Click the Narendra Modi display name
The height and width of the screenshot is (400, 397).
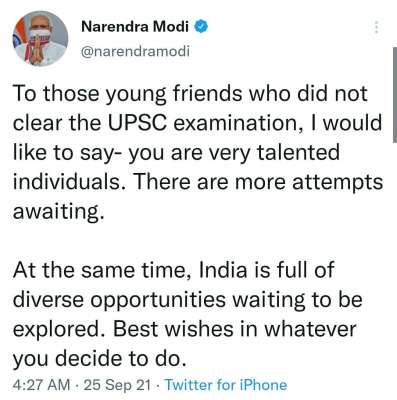pos(135,26)
